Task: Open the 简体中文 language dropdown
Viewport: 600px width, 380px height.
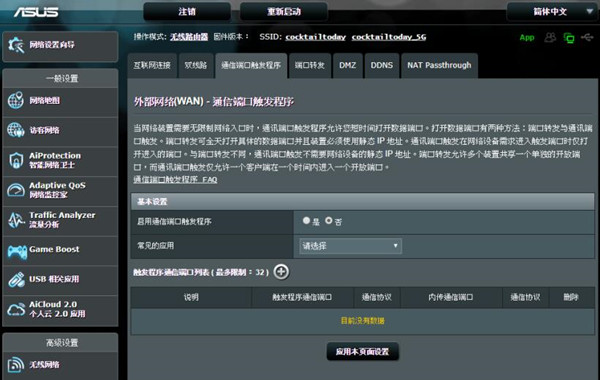Action: coord(552,12)
